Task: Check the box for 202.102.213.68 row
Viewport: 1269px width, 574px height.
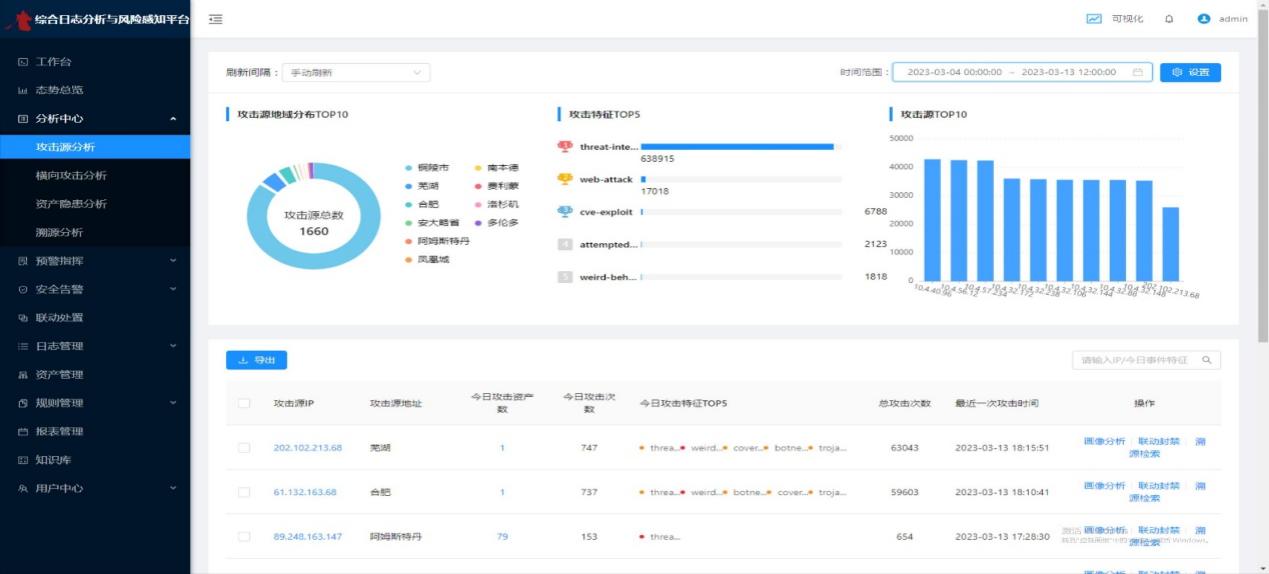Action: [244, 448]
